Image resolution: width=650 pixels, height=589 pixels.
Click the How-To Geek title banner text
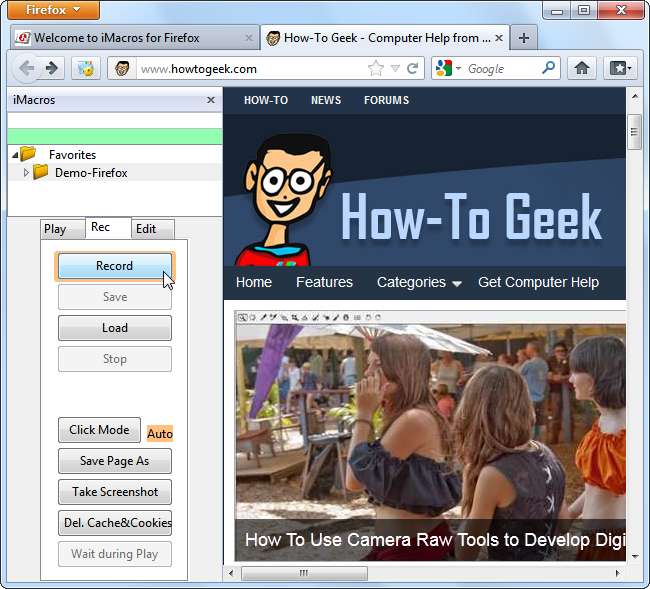click(471, 217)
